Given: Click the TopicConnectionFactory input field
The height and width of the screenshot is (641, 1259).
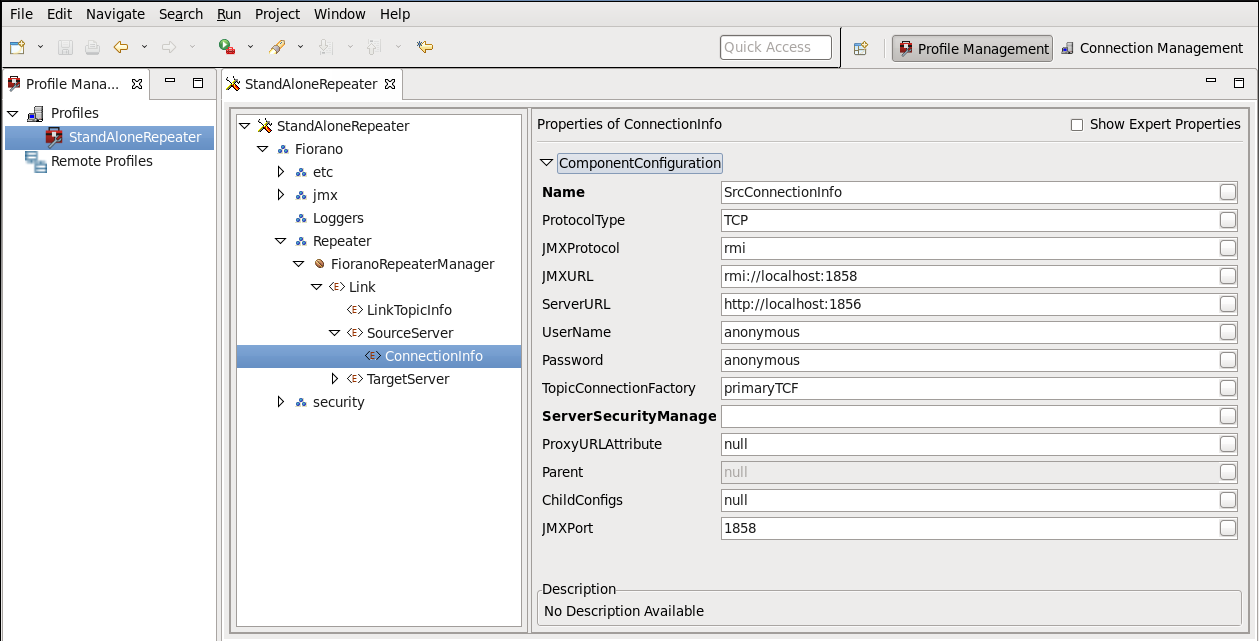Looking at the screenshot, I should point(968,388).
